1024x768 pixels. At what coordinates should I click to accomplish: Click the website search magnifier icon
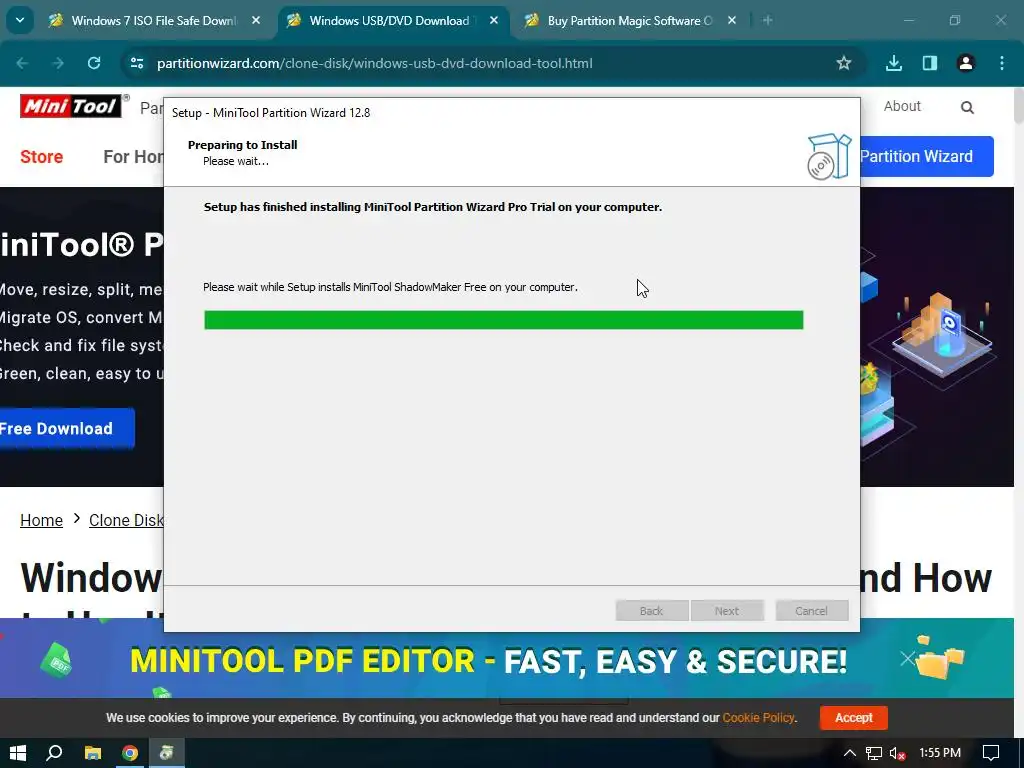point(967,108)
